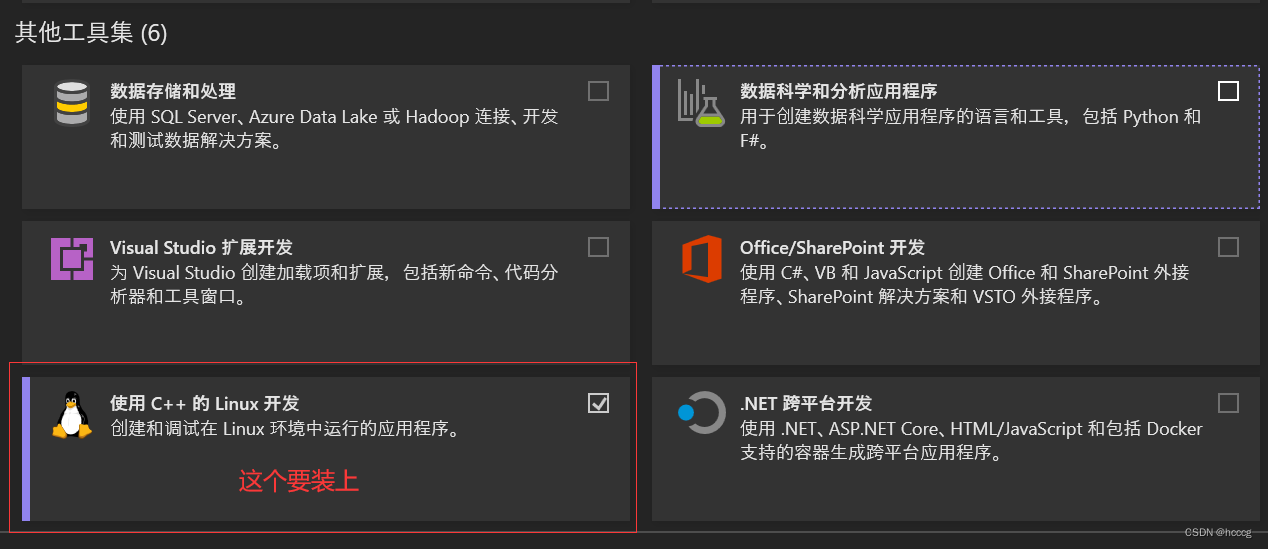Screen dimensions: 1268x549
Task: Click the Linux penguin icon
Action: tap(71, 414)
